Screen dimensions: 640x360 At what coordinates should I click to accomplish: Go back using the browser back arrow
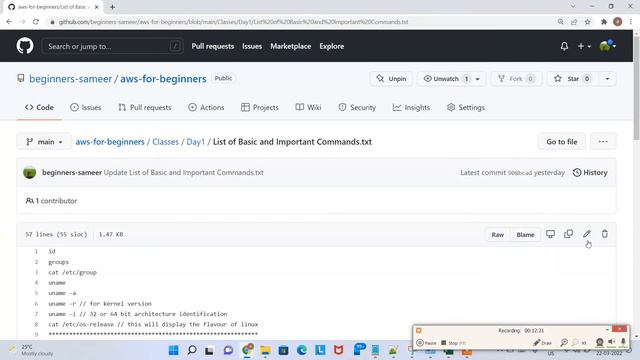point(9,22)
